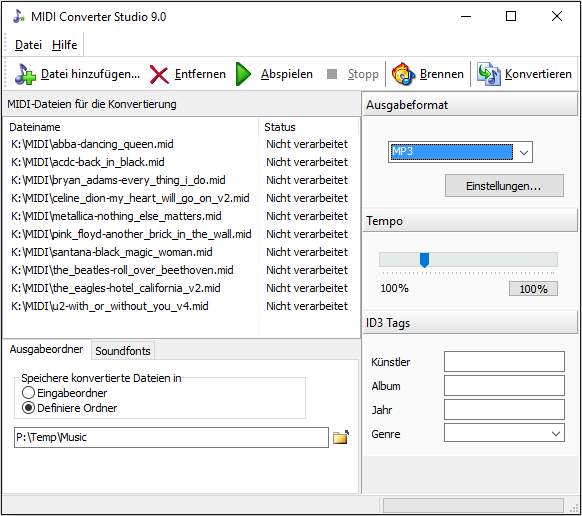Click the tempo slider thumb
582x516 pixels.
(x=424, y=260)
